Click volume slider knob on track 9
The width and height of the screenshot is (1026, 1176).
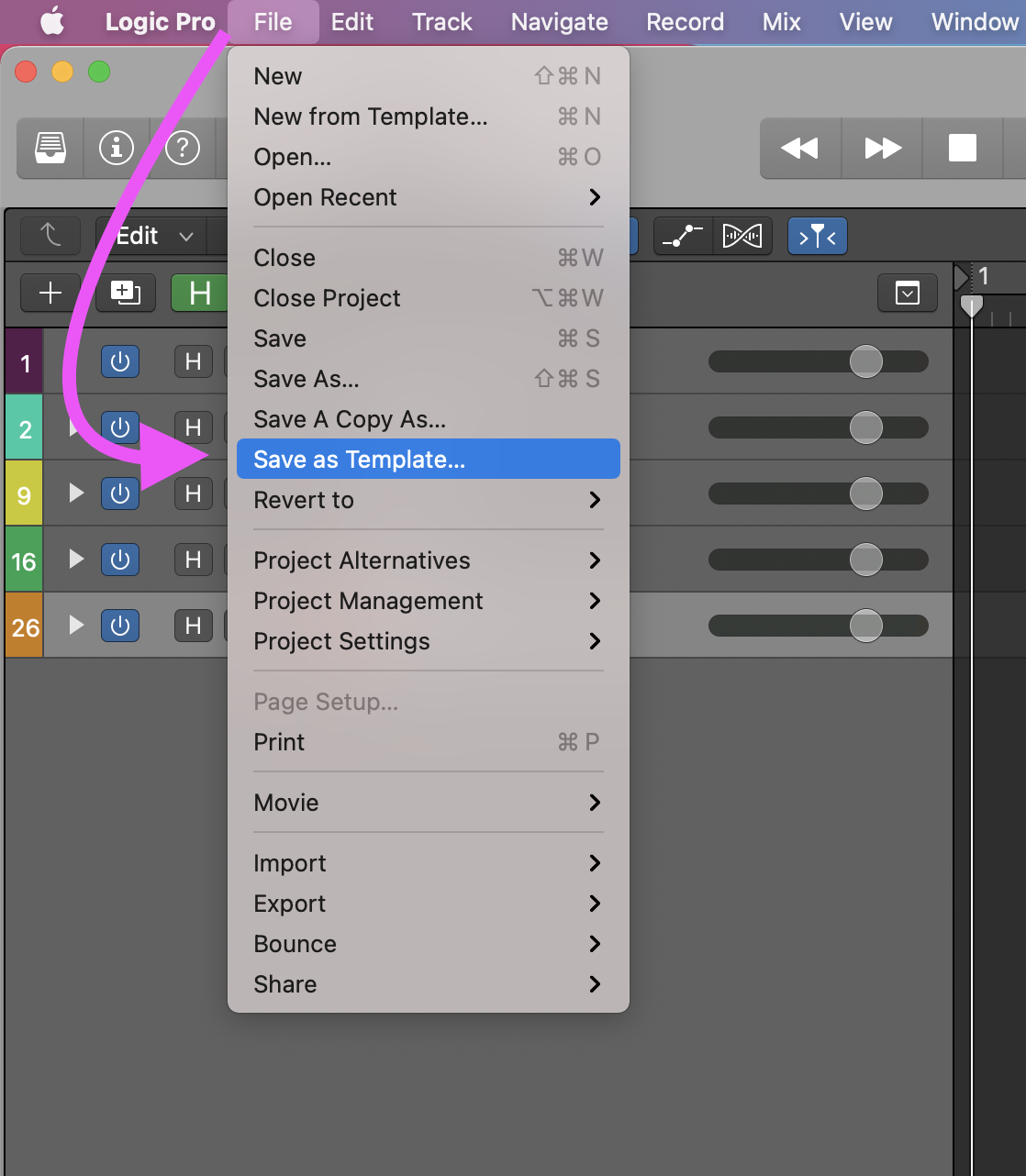coord(865,494)
